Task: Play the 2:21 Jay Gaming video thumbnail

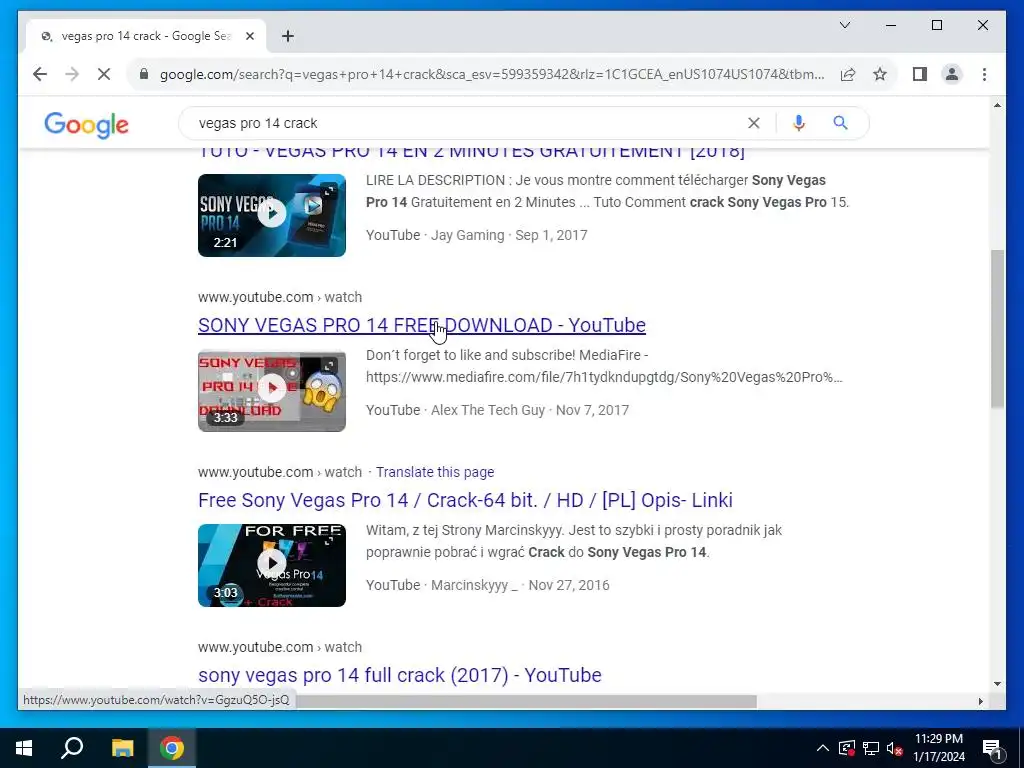Action: click(x=272, y=216)
